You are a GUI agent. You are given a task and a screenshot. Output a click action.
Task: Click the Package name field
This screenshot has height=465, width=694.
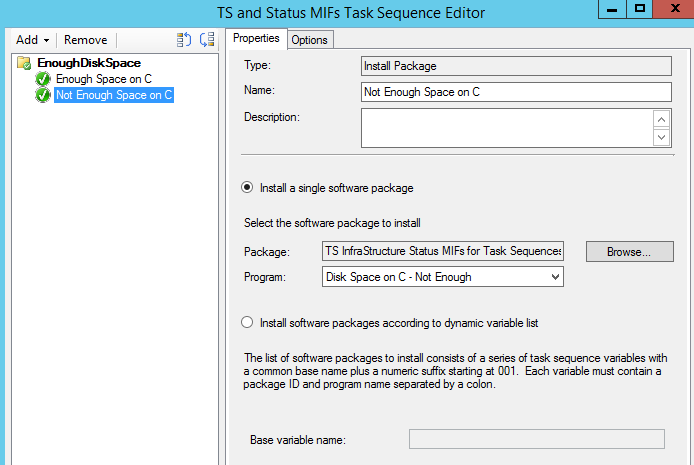443,251
